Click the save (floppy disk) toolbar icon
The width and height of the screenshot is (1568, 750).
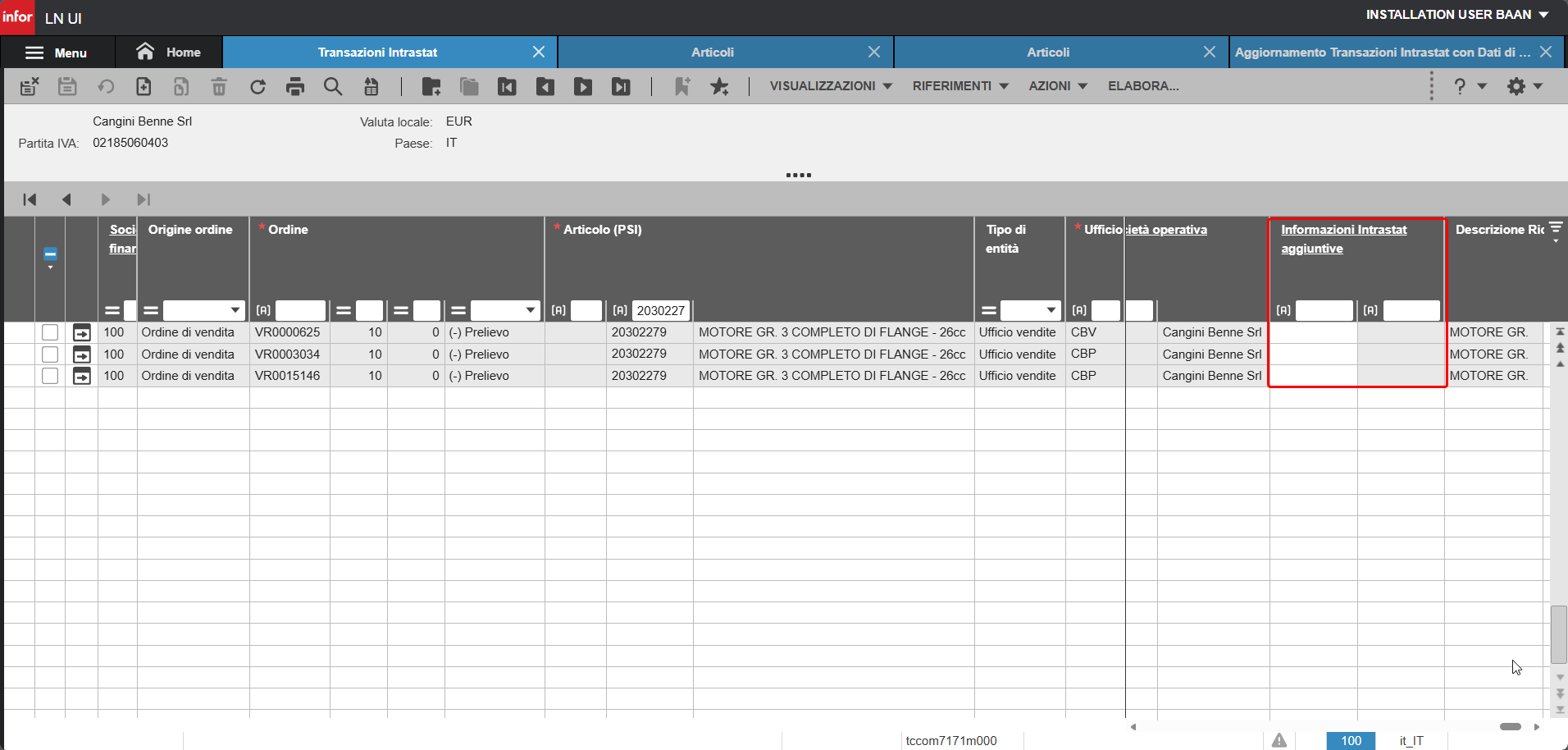point(67,86)
